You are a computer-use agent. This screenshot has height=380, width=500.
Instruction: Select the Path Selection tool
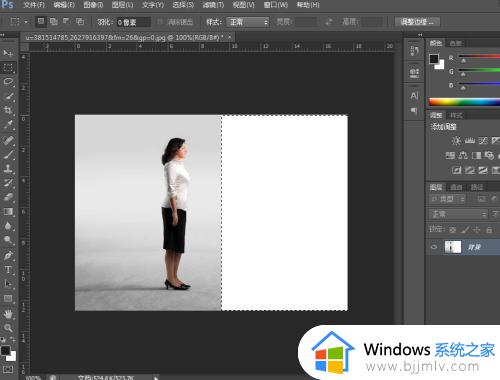tap(8, 284)
